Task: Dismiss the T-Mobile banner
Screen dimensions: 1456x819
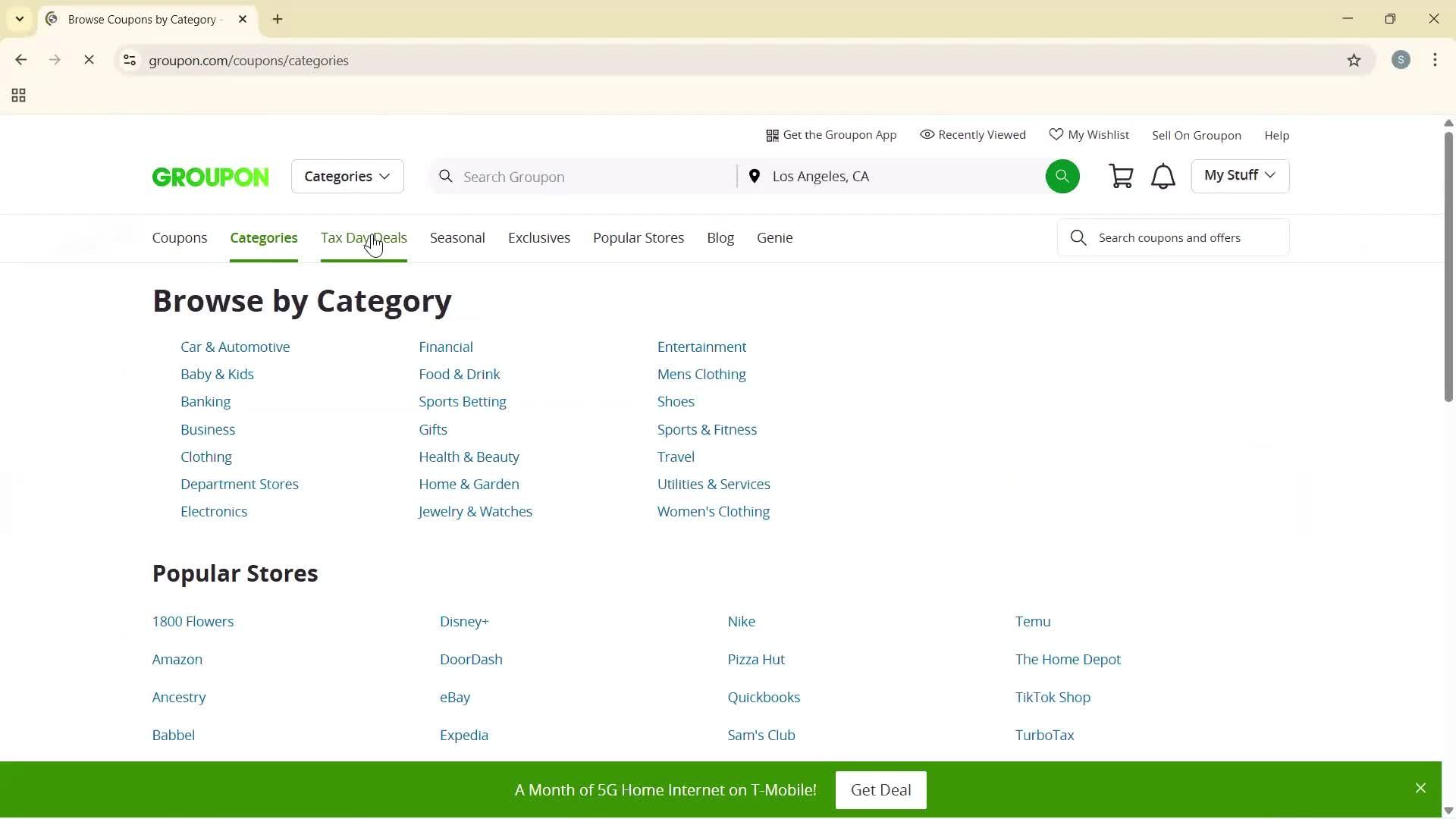Action: [x=1420, y=788]
